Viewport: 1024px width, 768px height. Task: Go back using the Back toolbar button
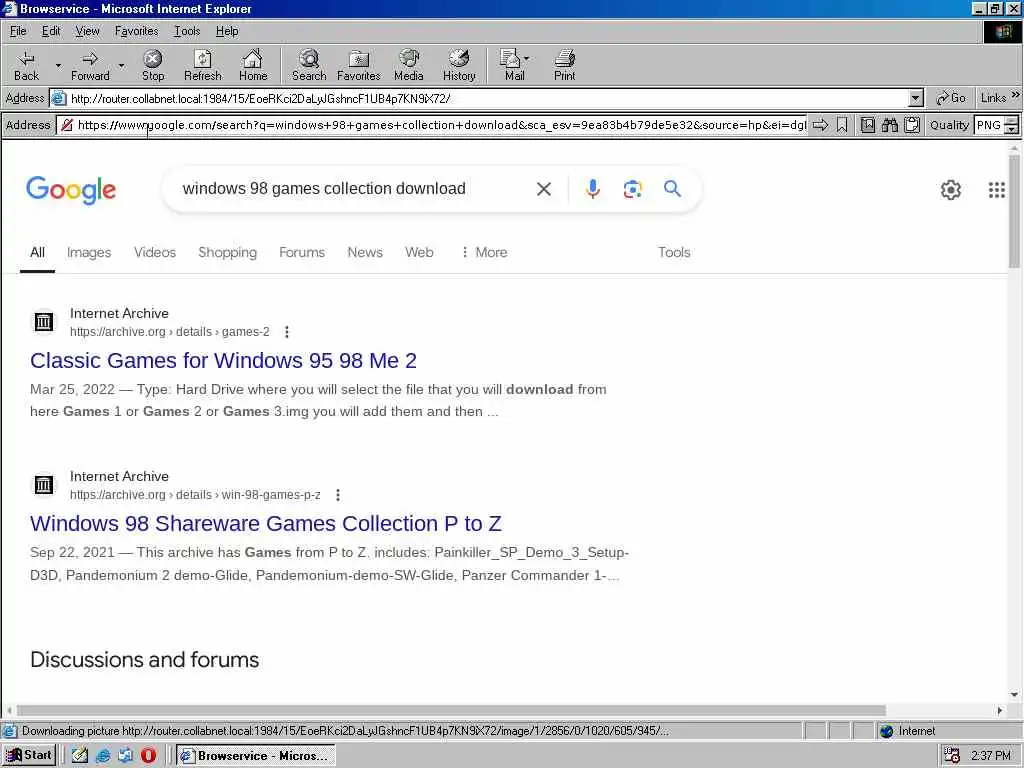pos(26,66)
